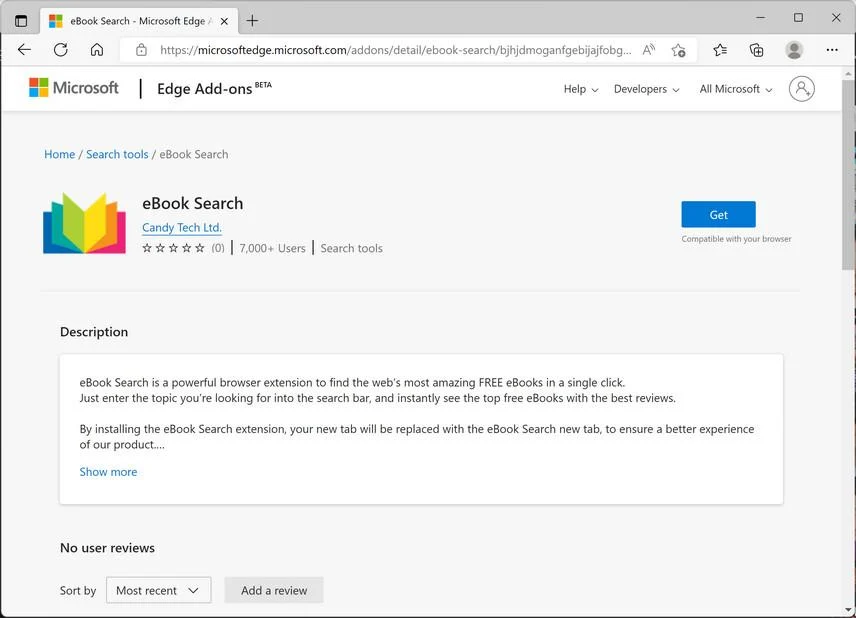Open Search tools breadcrumb link

point(117,154)
